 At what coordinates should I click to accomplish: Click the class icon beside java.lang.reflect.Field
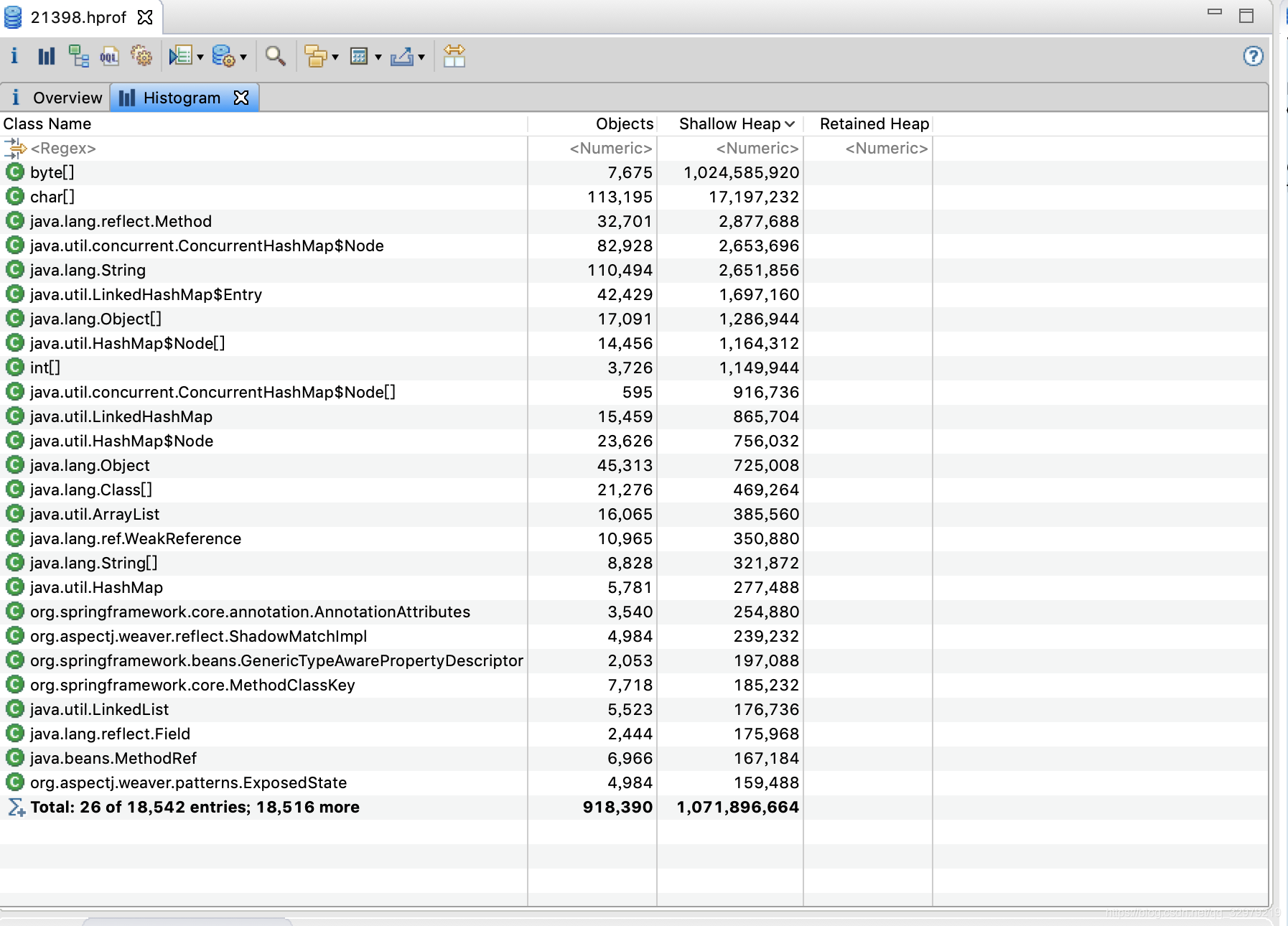[x=14, y=734]
